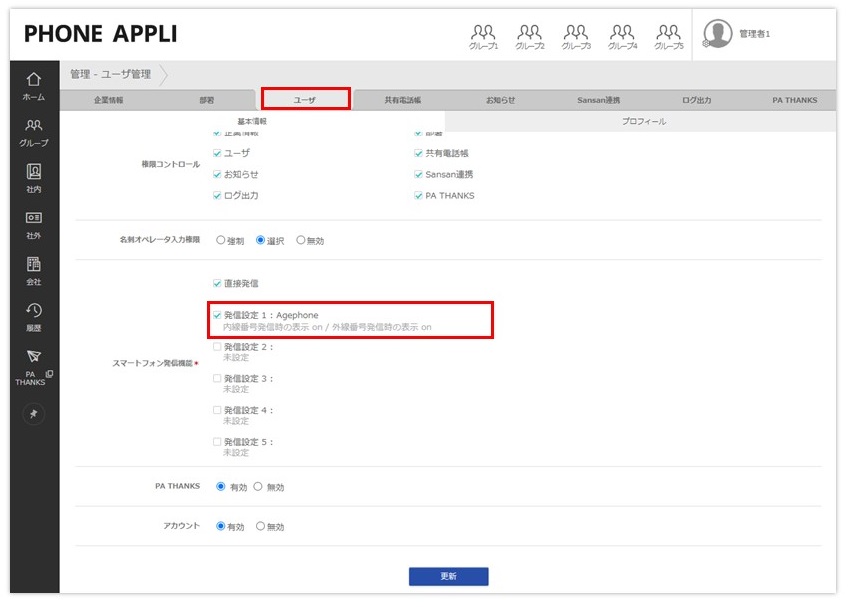Select the company (会社) building icon
The image size is (849, 607).
click(34, 265)
